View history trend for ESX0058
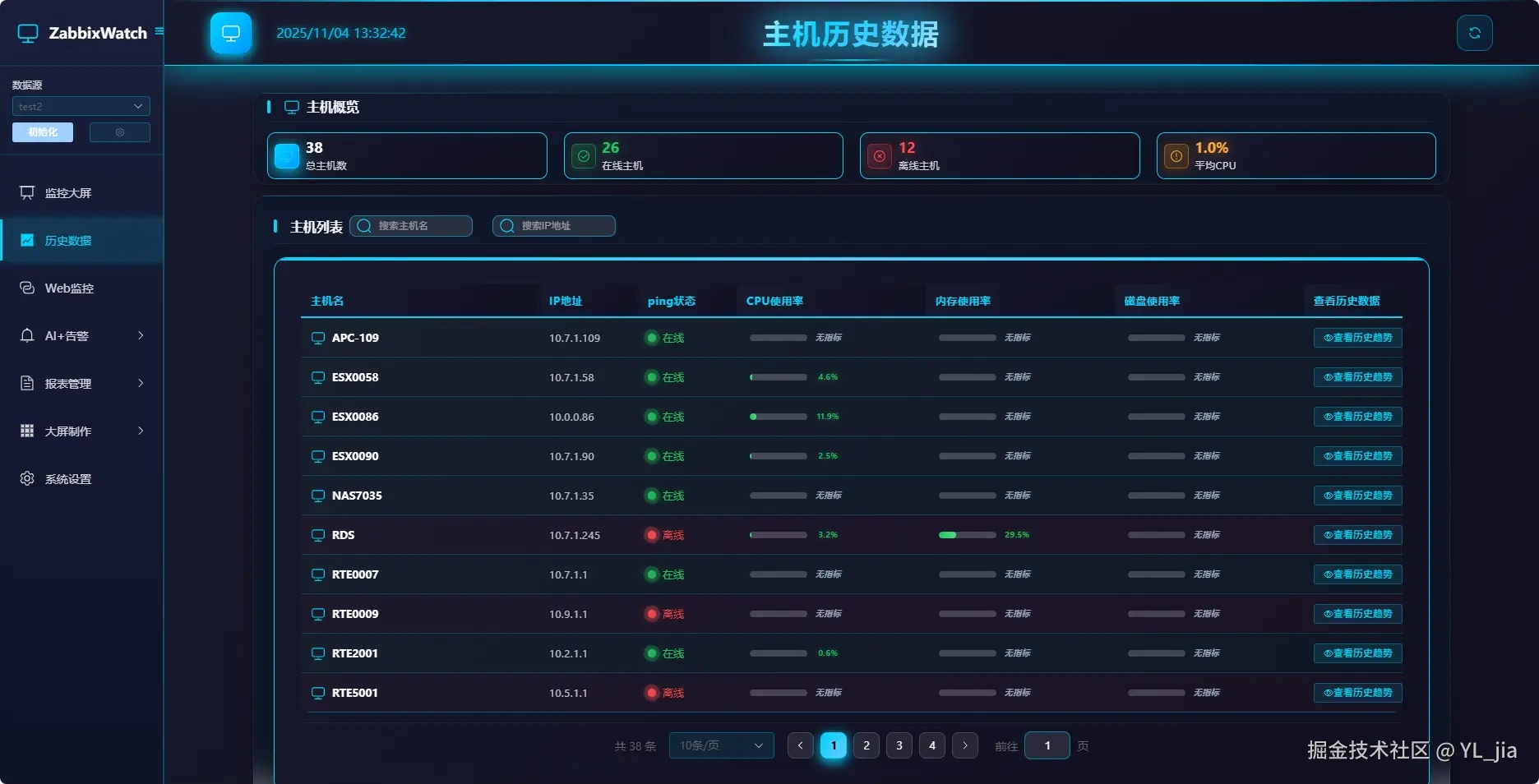 pyautogui.click(x=1357, y=377)
